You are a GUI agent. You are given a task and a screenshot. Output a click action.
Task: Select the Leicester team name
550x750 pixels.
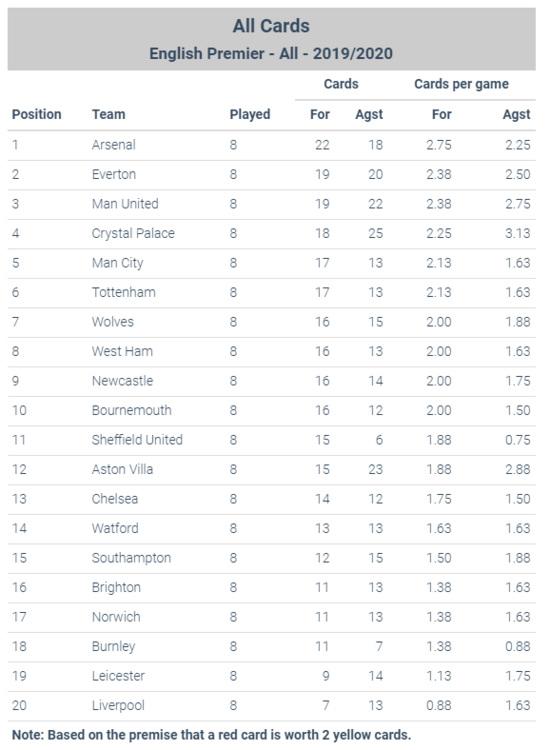[118, 676]
